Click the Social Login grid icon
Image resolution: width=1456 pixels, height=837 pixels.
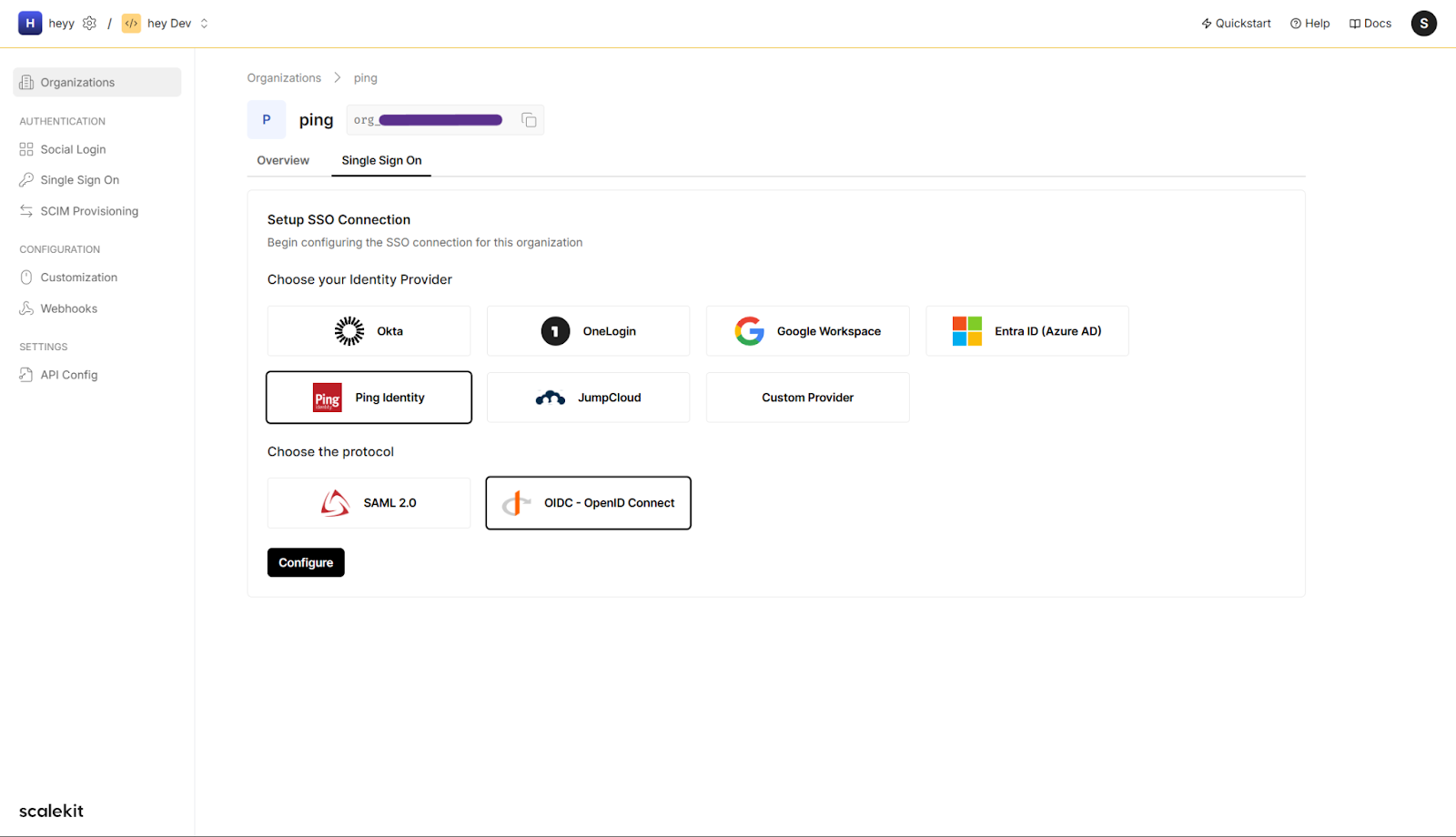[x=26, y=149]
